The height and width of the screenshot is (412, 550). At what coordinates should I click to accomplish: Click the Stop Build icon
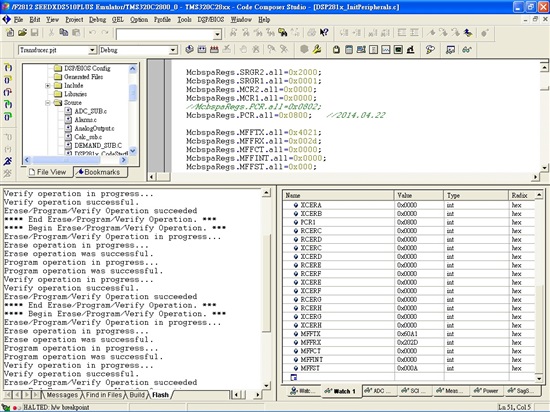pos(227,50)
